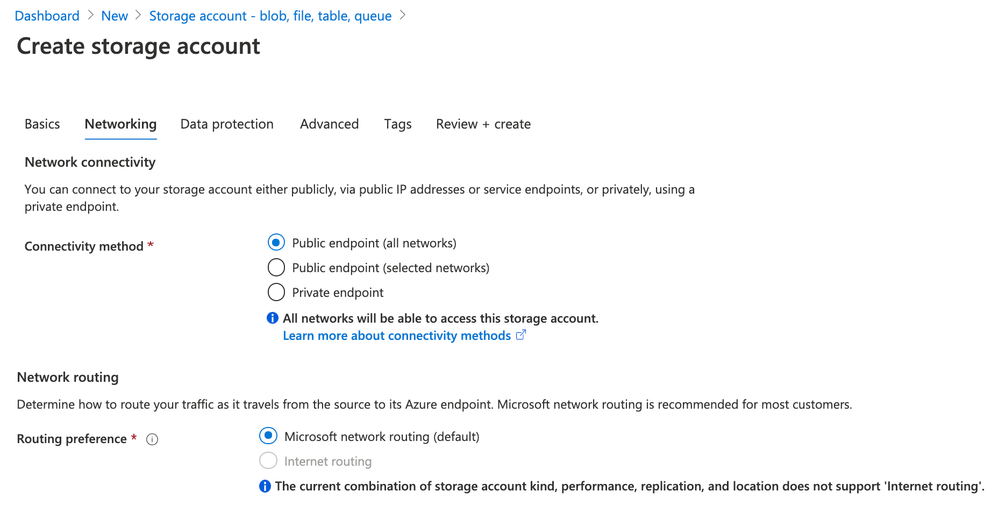Click the info icon beside Routing preference
The height and width of the screenshot is (512, 999).
(x=152, y=439)
